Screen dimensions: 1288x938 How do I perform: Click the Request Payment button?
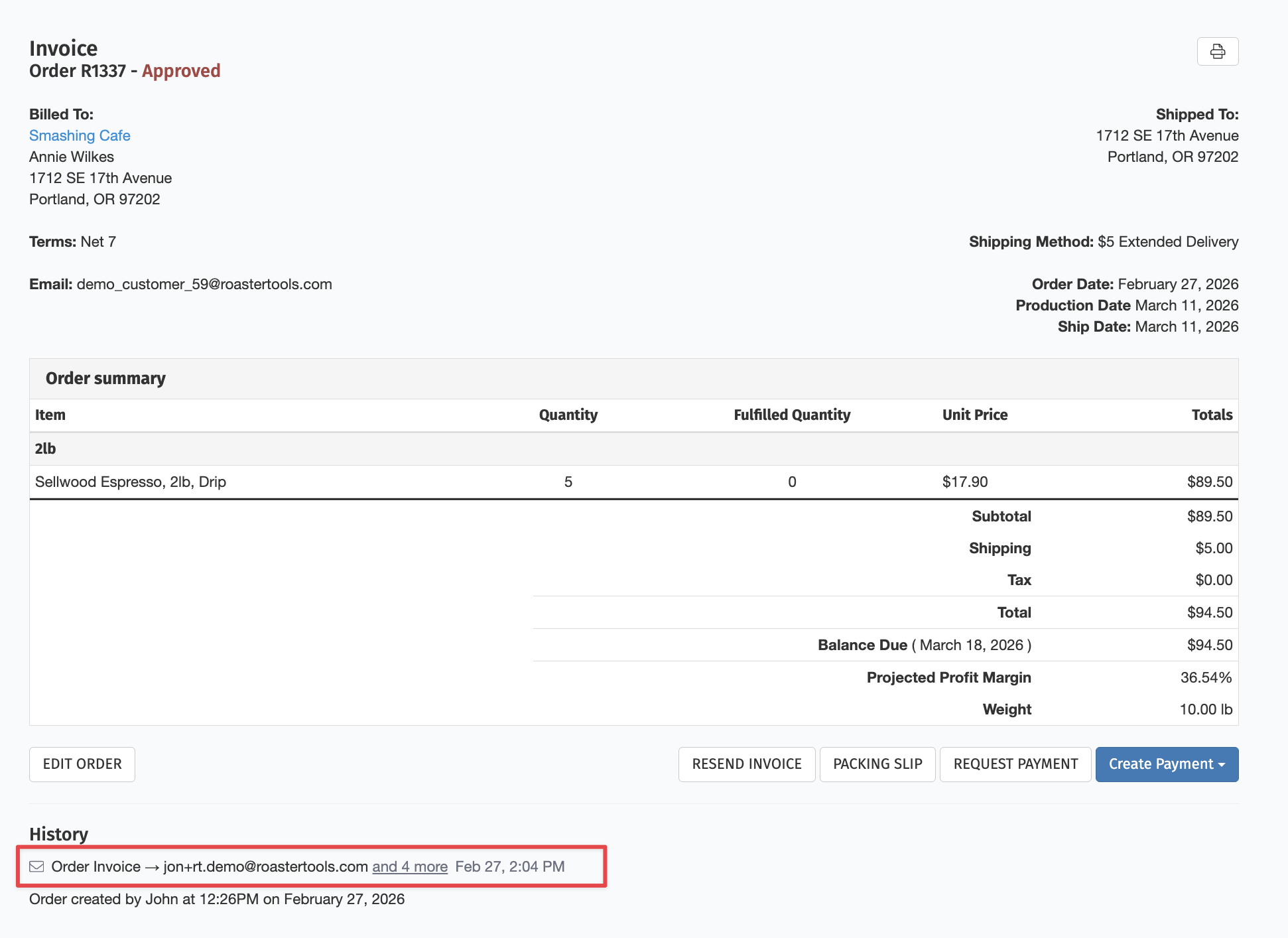(1015, 764)
